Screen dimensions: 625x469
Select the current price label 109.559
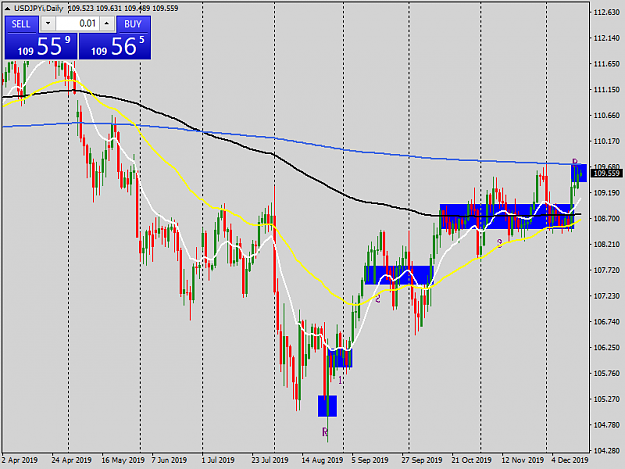coord(607,173)
